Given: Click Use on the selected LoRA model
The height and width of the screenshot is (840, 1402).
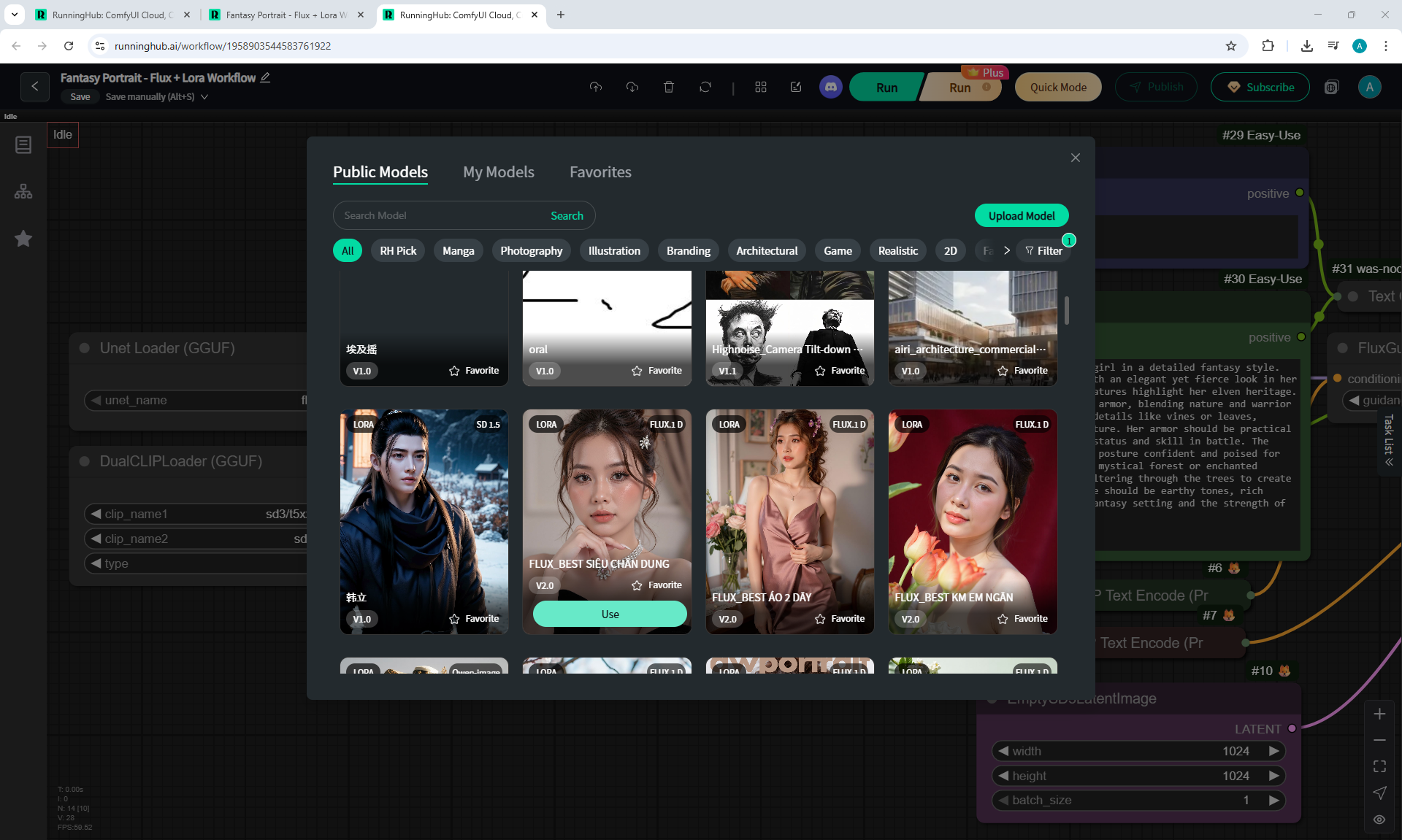Looking at the screenshot, I should tap(610, 614).
